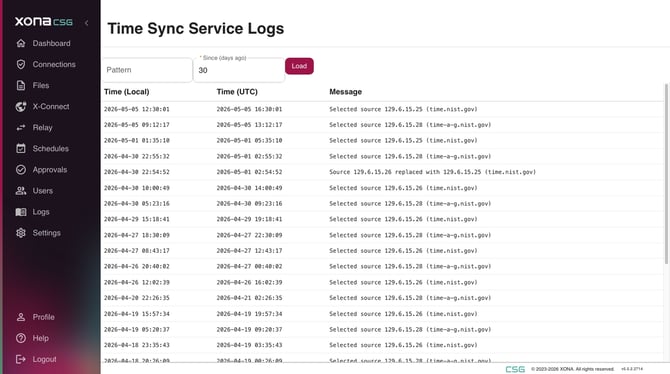Image resolution: width=670 pixels, height=374 pixels.
Task: Go to the Users page
Action: click(x=43, y=191)
